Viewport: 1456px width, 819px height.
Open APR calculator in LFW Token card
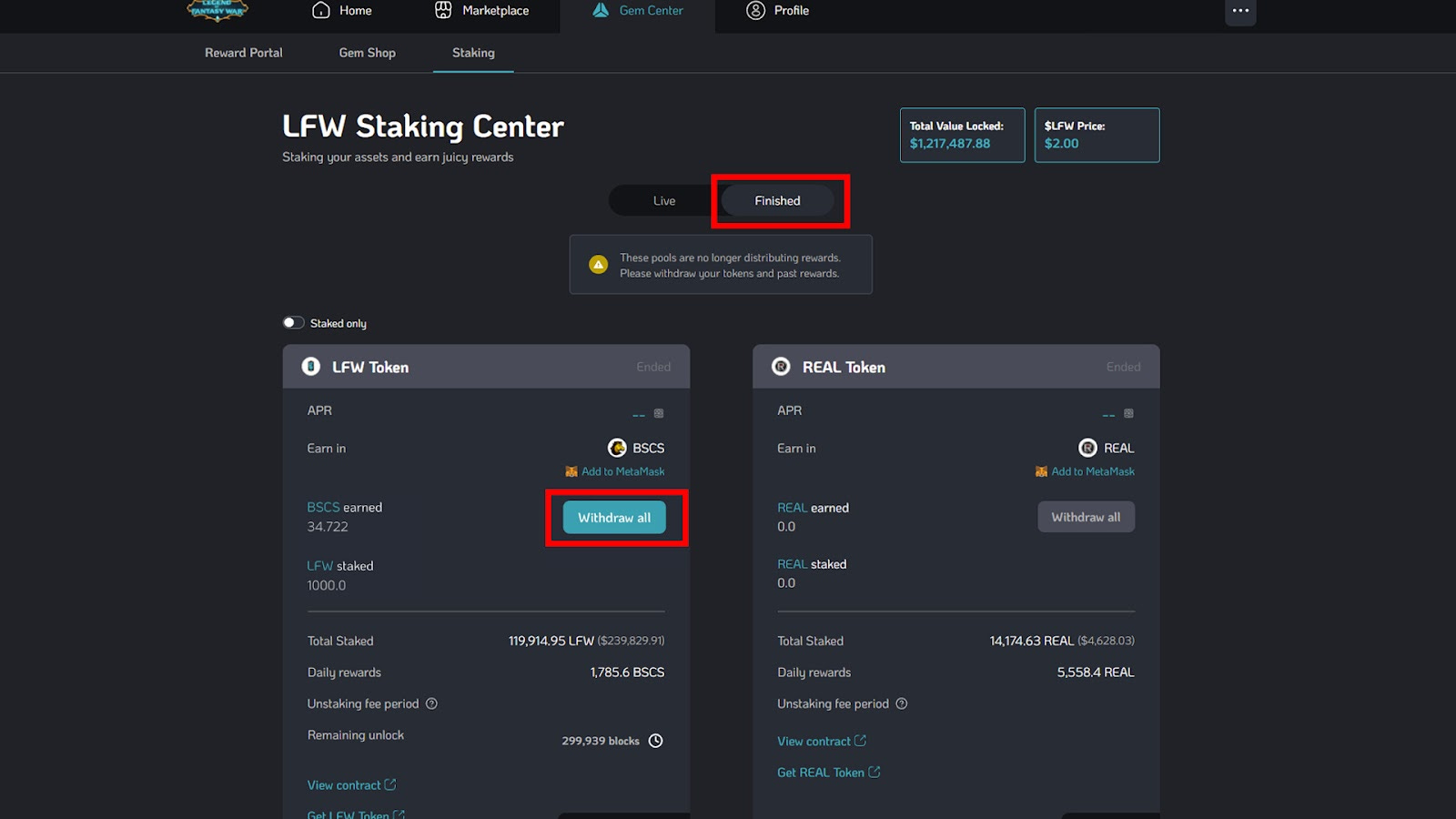click(x=659, y=413)
